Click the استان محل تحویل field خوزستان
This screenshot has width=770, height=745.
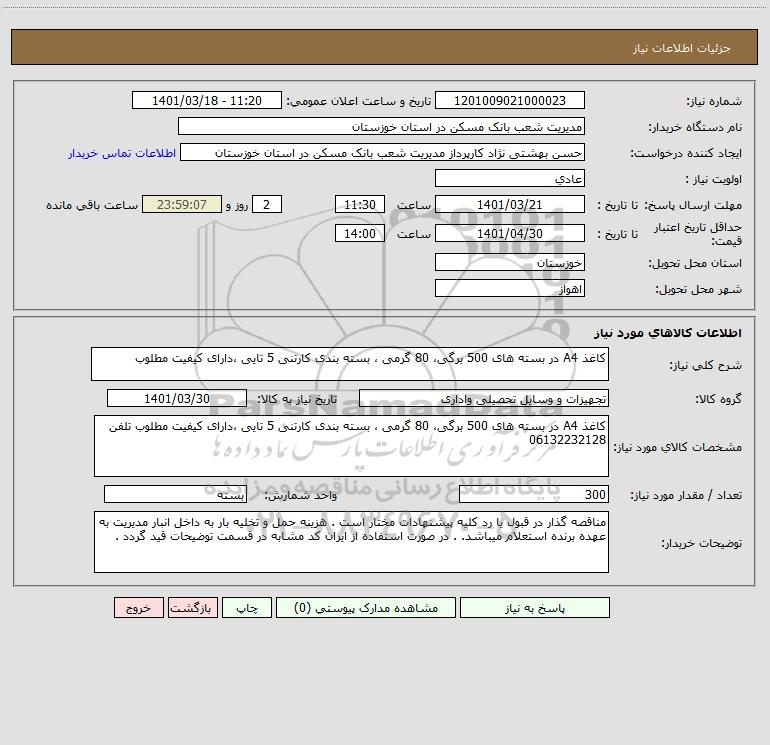pyautogui.click(x=510, y=263)
